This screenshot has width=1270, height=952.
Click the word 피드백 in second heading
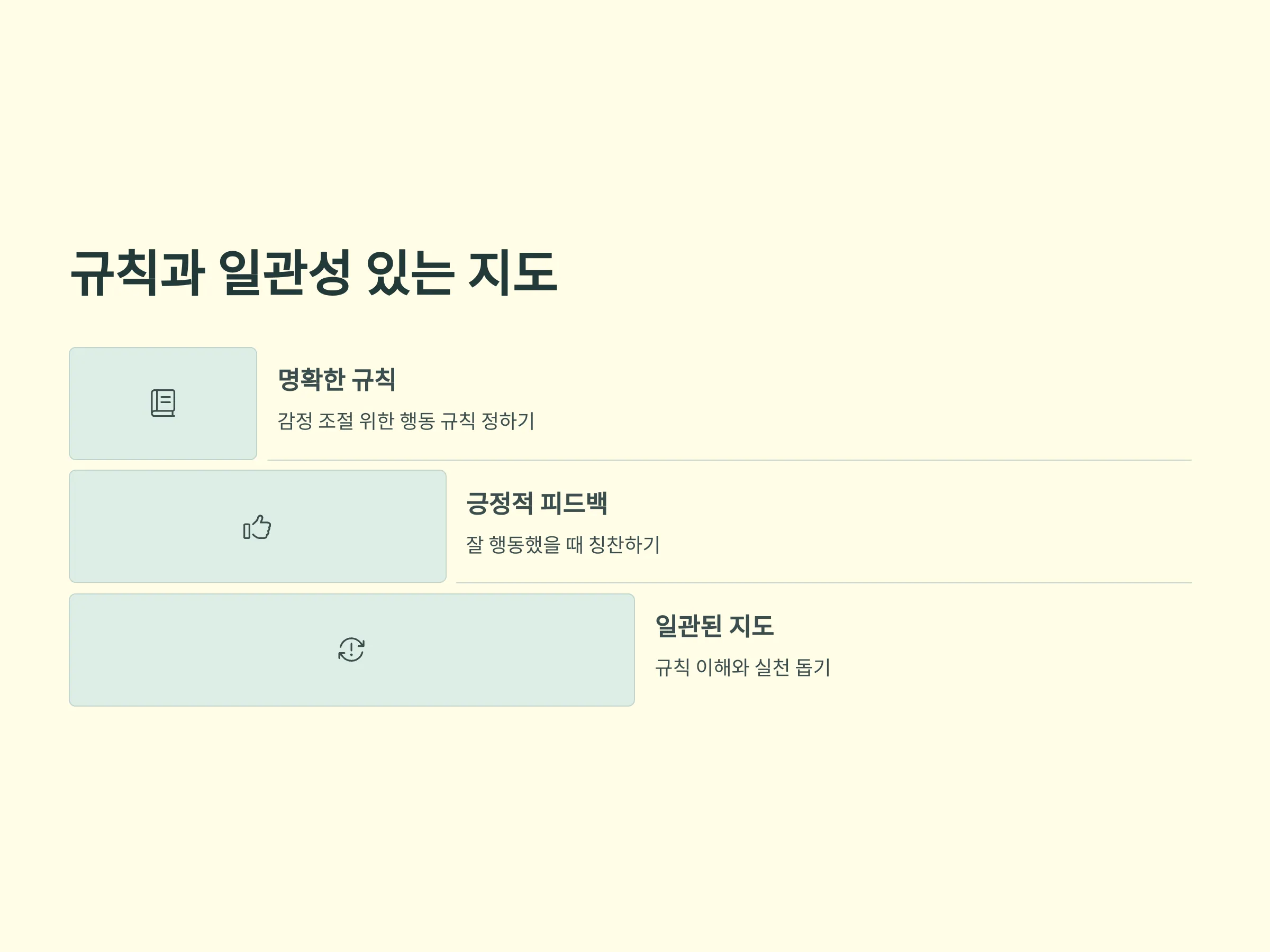pyautogui.click(x=574, y=502)
